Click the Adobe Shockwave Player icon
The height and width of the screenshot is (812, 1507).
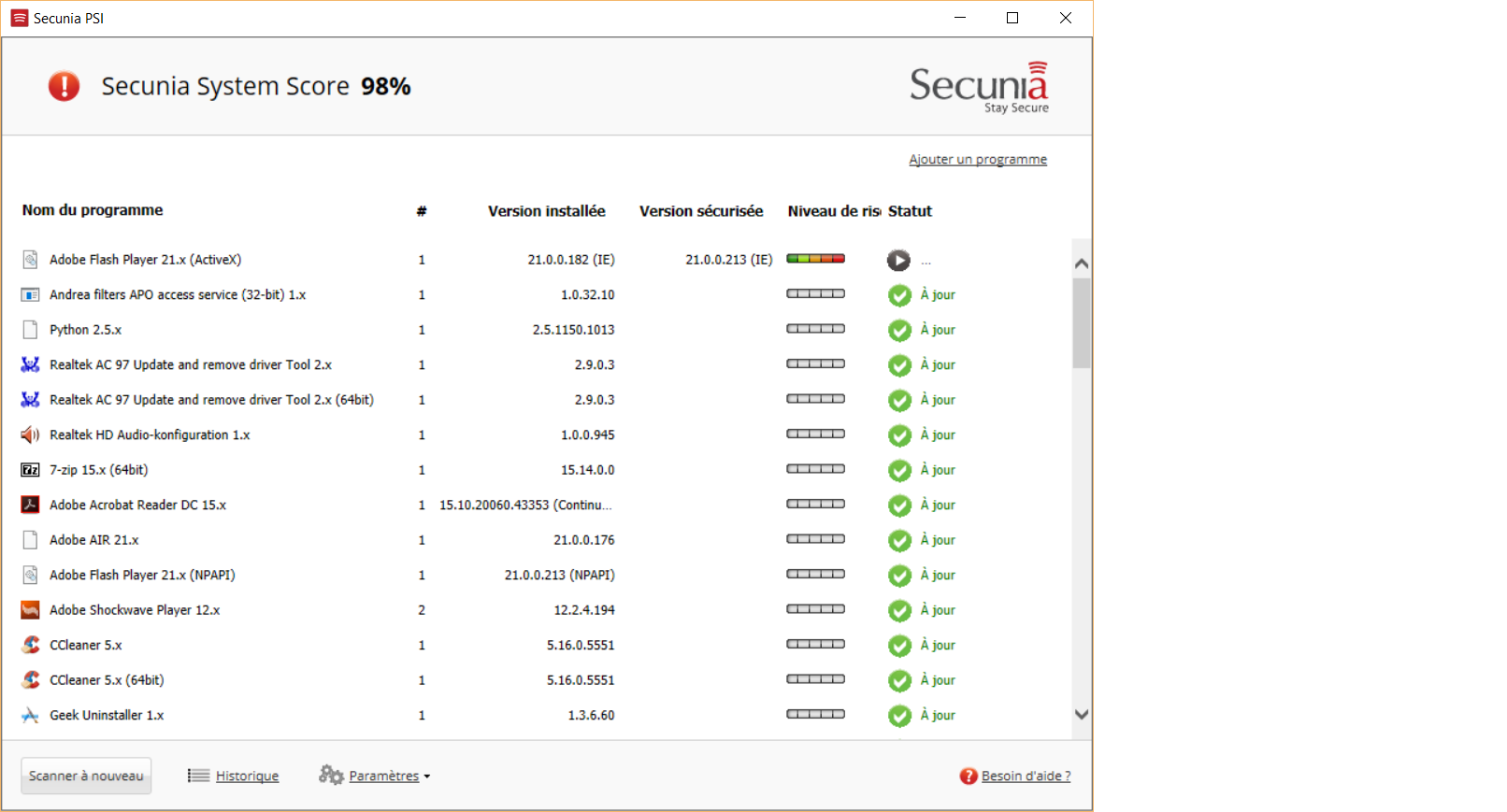click(30, 610)
